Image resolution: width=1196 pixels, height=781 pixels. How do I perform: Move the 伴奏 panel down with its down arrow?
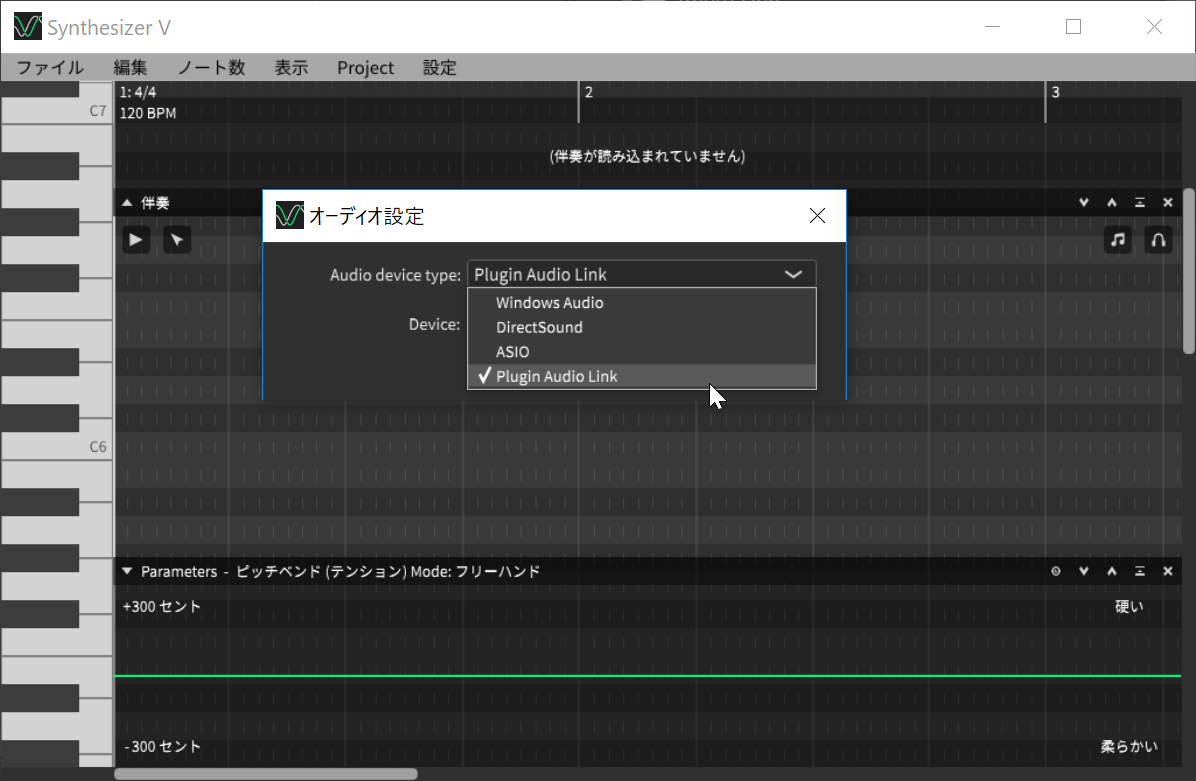[1084, 203]
